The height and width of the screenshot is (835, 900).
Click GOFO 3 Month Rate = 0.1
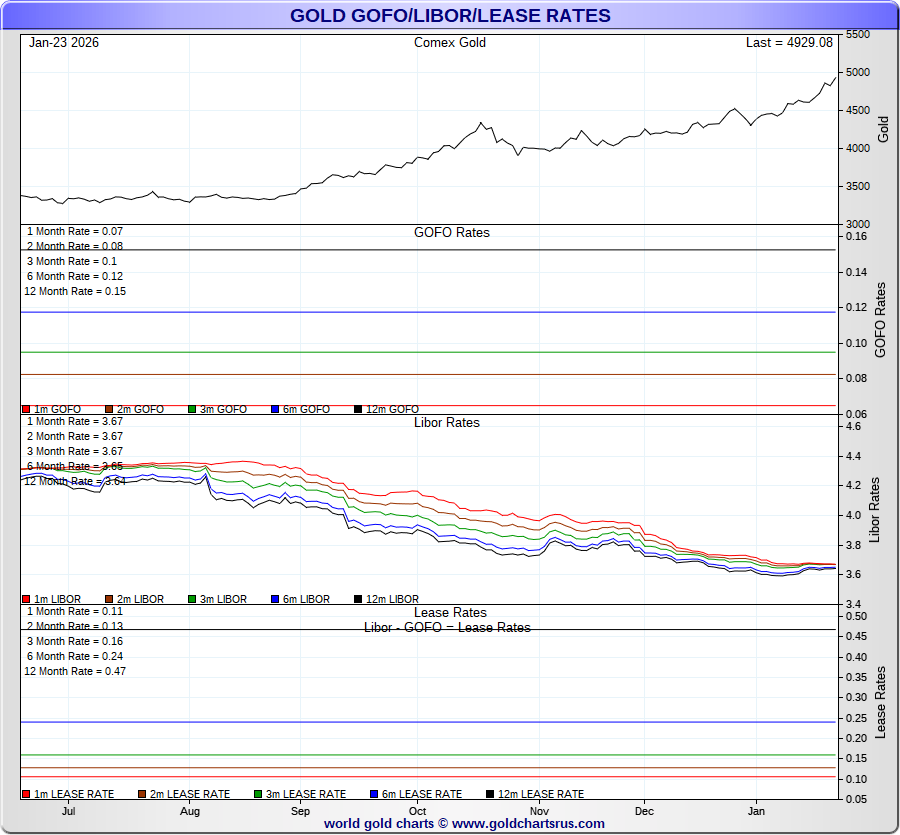pos(72,261)
